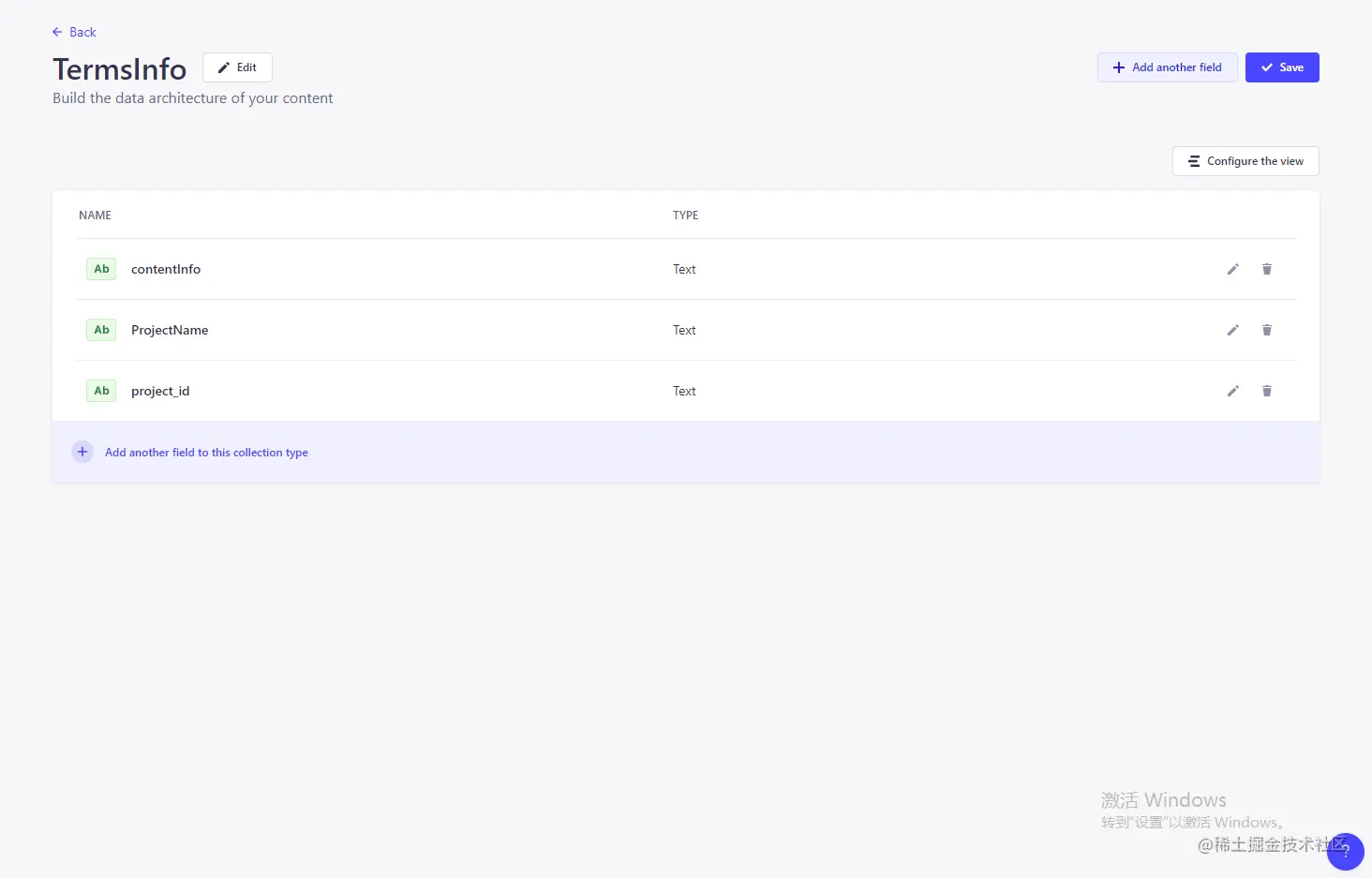Open the help question mark bubble

coord(1345,851)
